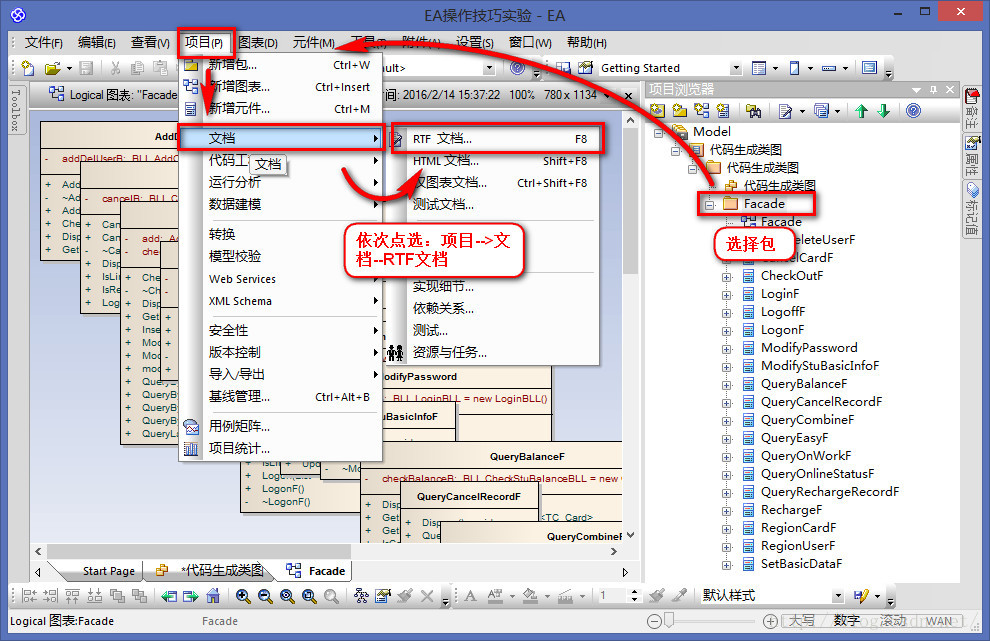Switch to the Start Page tab

[x=108, y=571]
